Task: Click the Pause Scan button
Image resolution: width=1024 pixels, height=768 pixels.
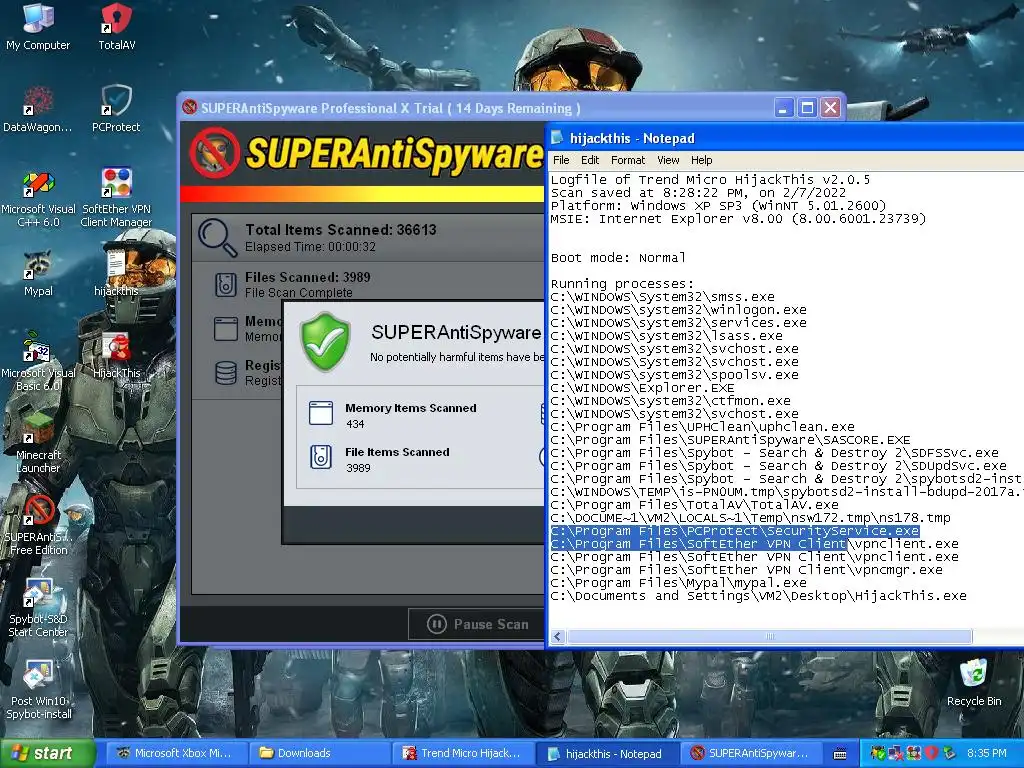Action: 477,624
